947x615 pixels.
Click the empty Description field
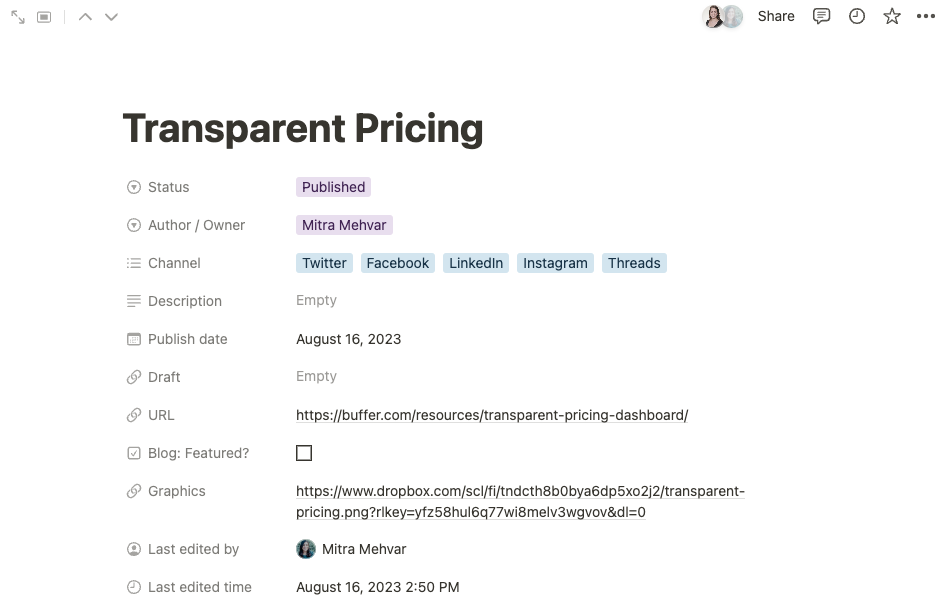(316, 301)
